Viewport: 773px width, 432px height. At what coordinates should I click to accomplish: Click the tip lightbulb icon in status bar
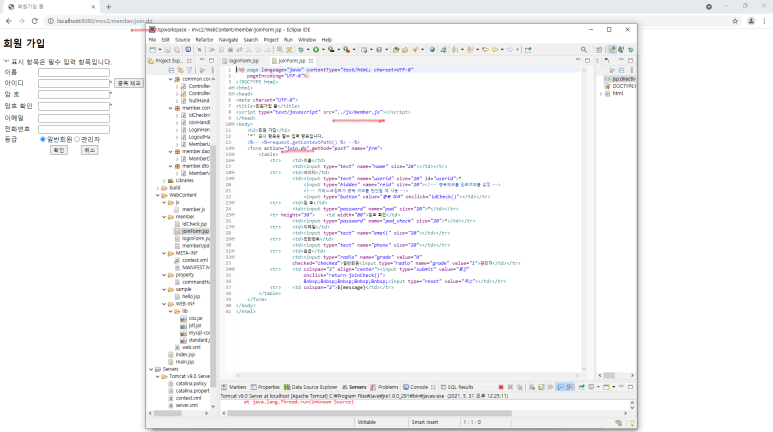[x=632, y=423]
